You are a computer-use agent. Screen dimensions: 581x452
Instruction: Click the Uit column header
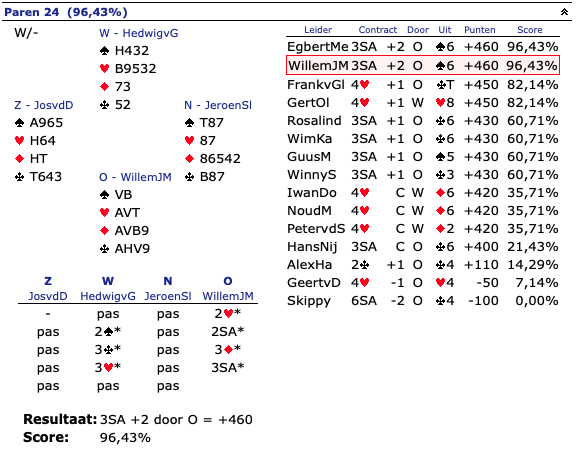click(x=444, y=30)
